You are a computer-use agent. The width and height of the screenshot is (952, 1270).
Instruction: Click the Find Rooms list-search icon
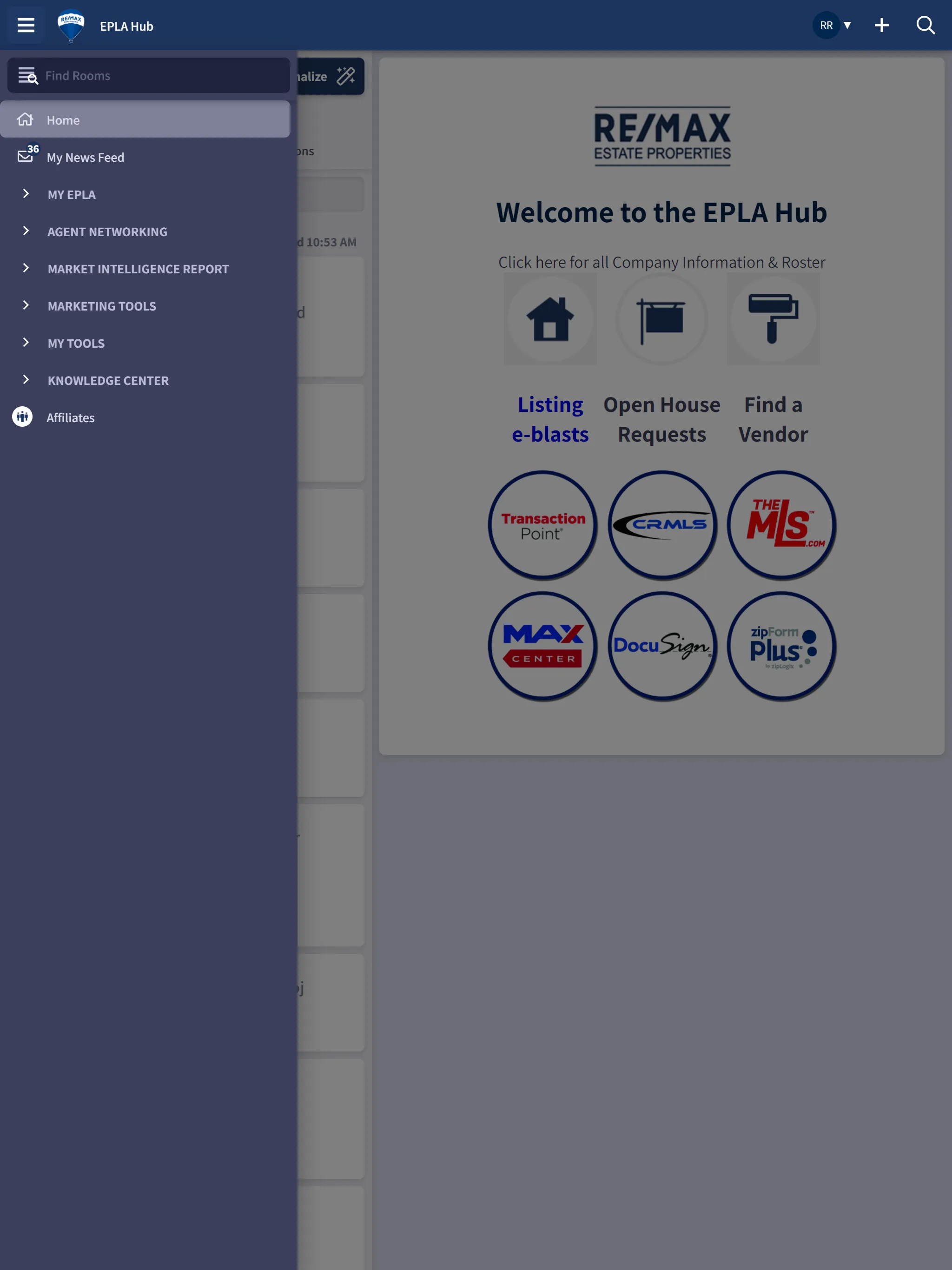(x=27, y=75)
